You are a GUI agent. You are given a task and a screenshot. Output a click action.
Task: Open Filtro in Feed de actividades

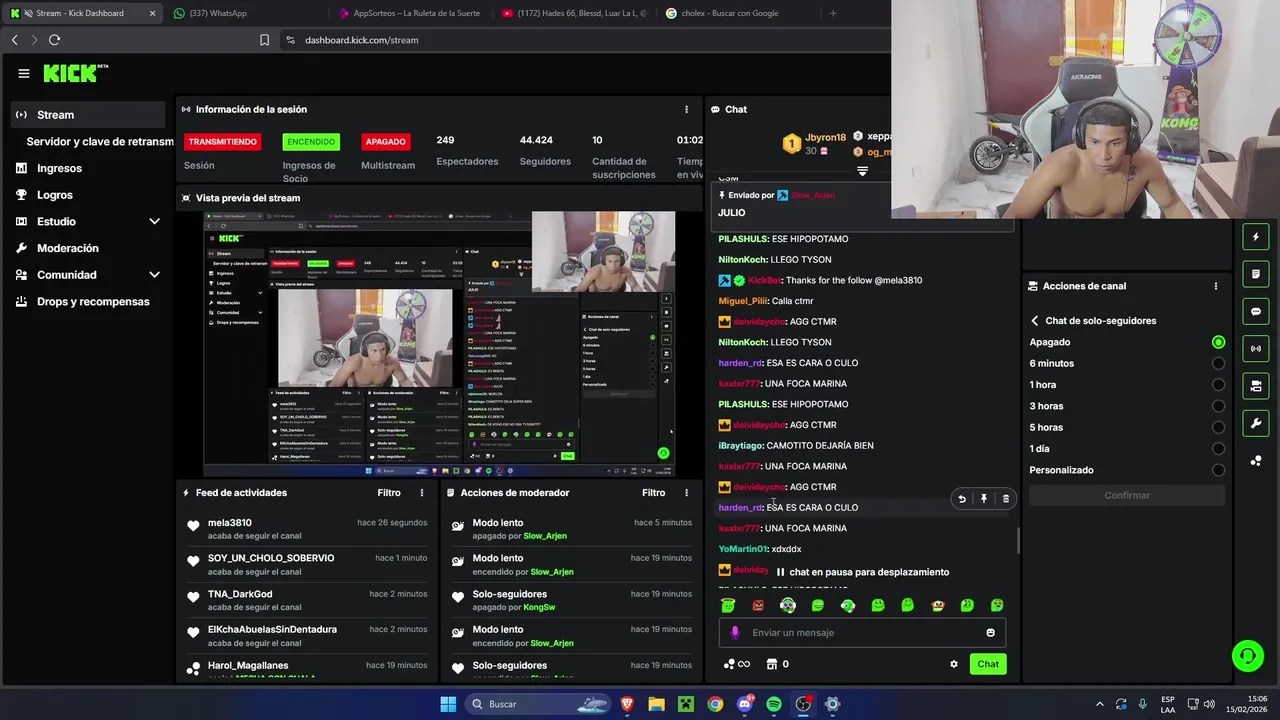(389, 493)
